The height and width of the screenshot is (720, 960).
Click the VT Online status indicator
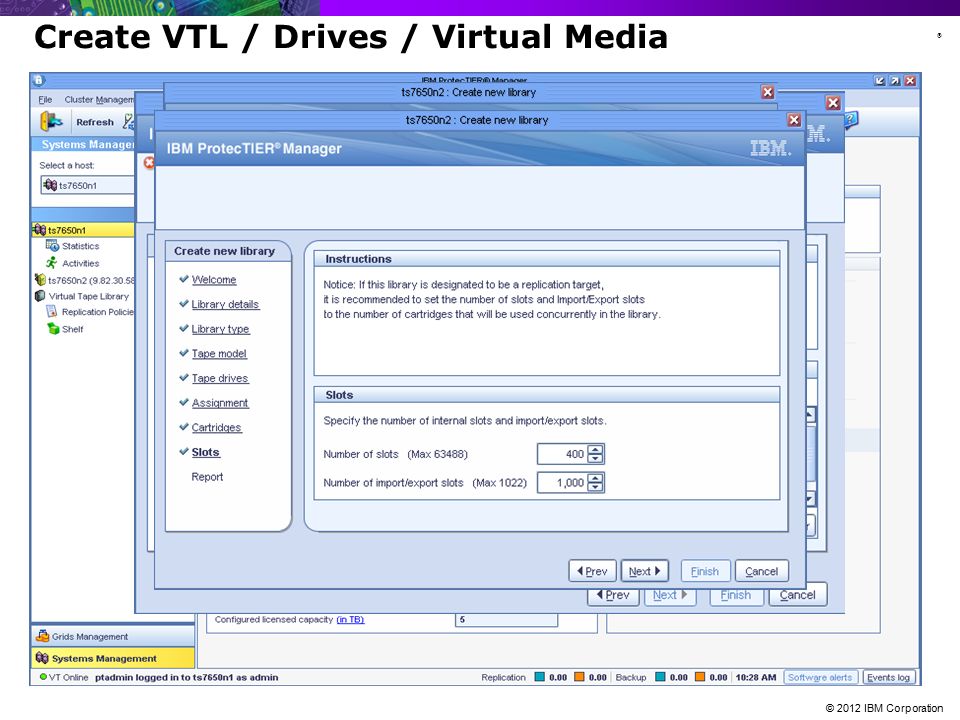(64, 677)
